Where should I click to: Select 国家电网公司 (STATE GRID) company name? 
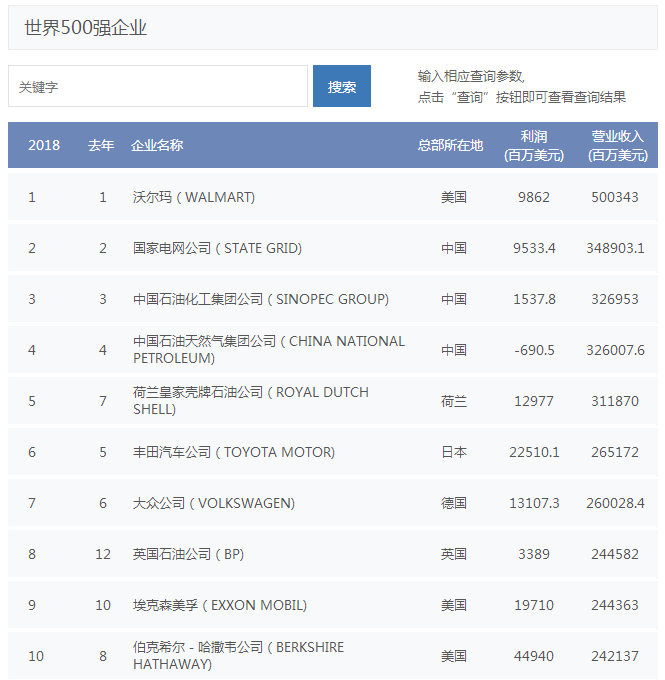point(217,248)
